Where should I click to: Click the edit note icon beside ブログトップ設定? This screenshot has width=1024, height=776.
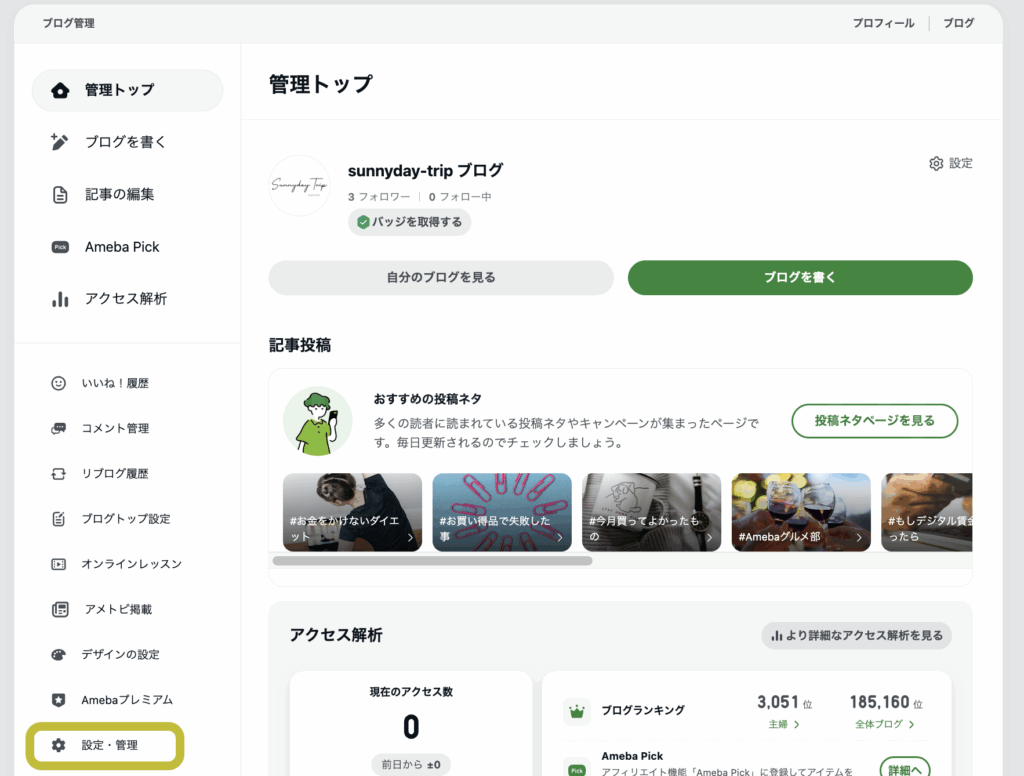coord(59,519)
